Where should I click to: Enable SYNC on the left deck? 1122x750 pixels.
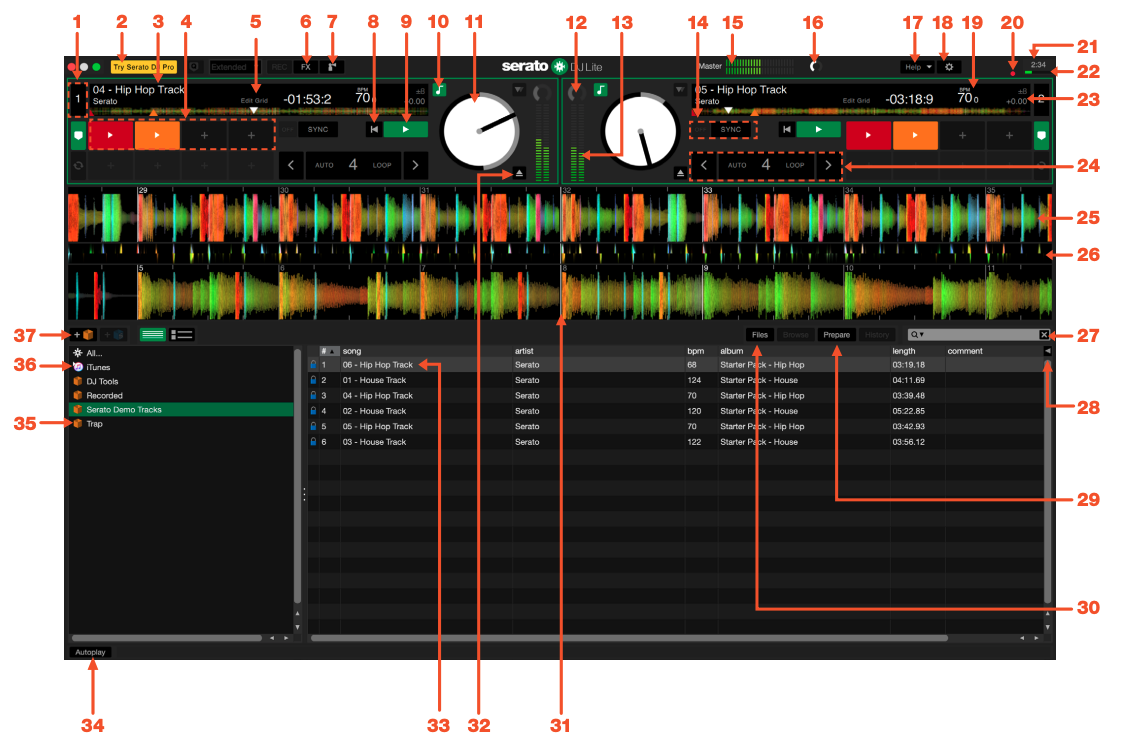click(318, 130)
